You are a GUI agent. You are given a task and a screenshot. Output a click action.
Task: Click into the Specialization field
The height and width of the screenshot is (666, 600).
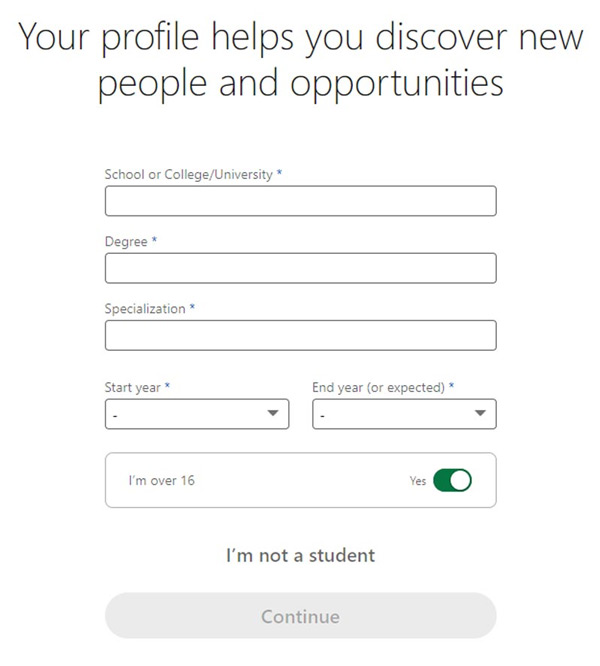(300, 335)
